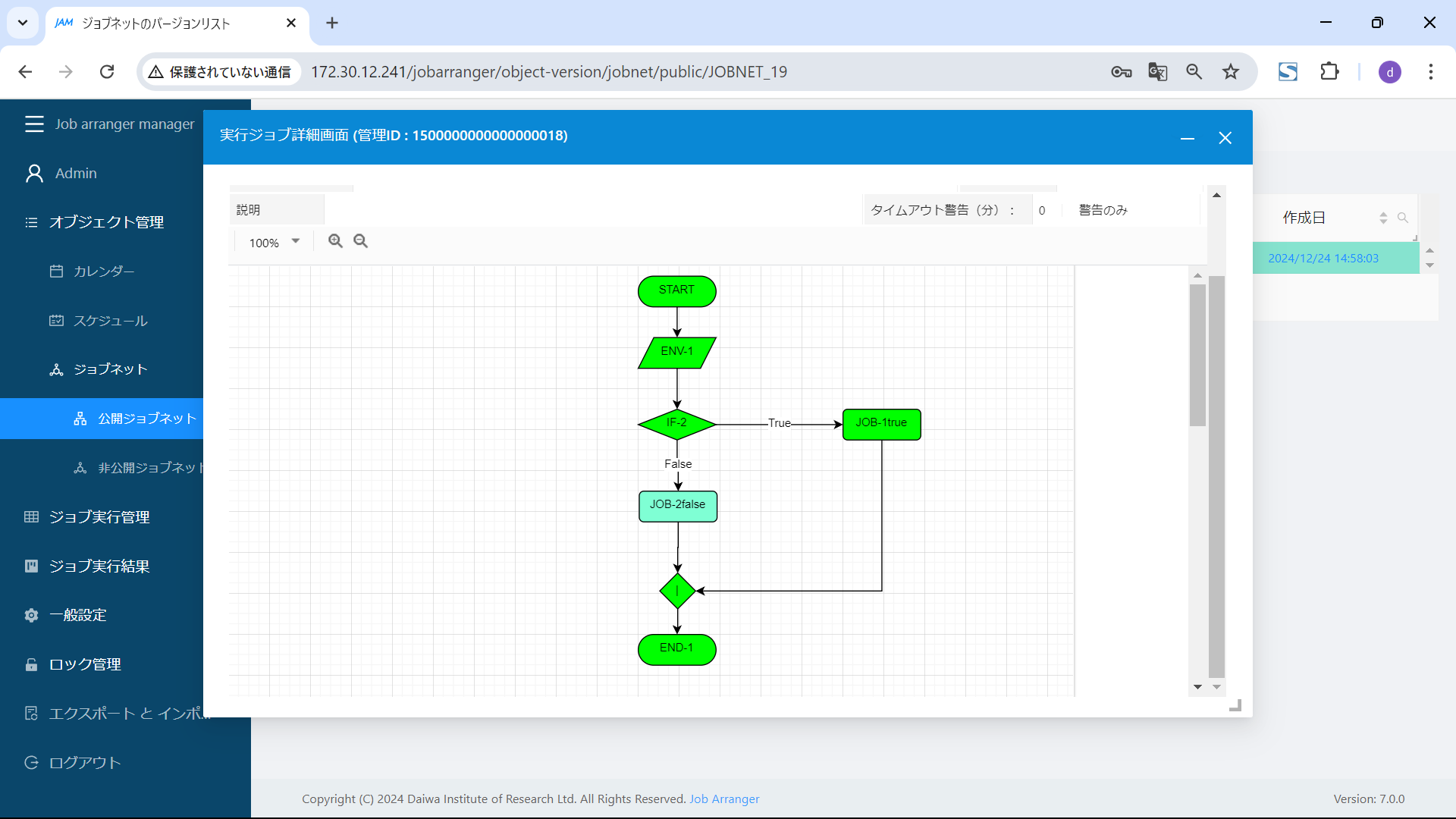
Task: Click the IF-2 condition diamond node
Action: (x=676, y=423)
